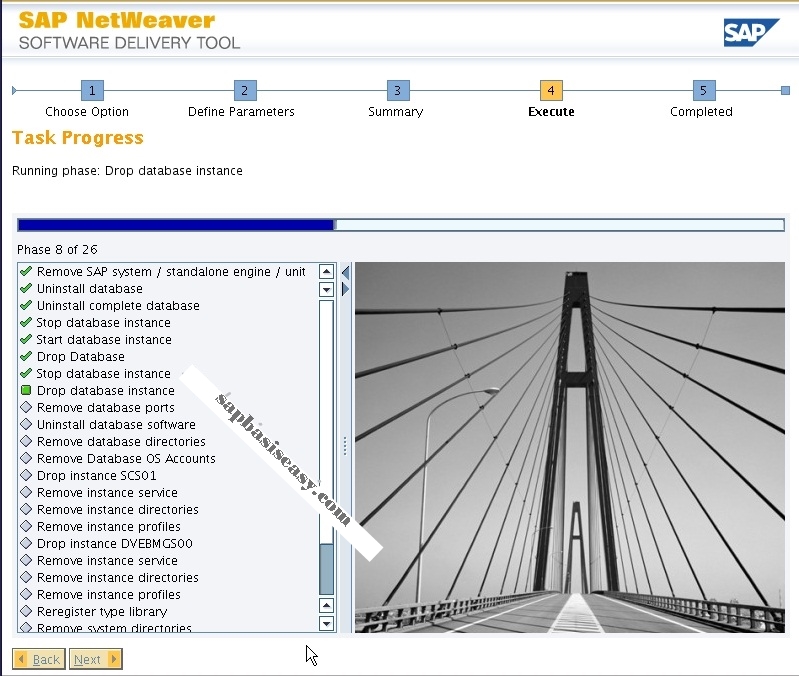
Task: Click step 2 Define Parameters box
Action: (x=245, y=91)
